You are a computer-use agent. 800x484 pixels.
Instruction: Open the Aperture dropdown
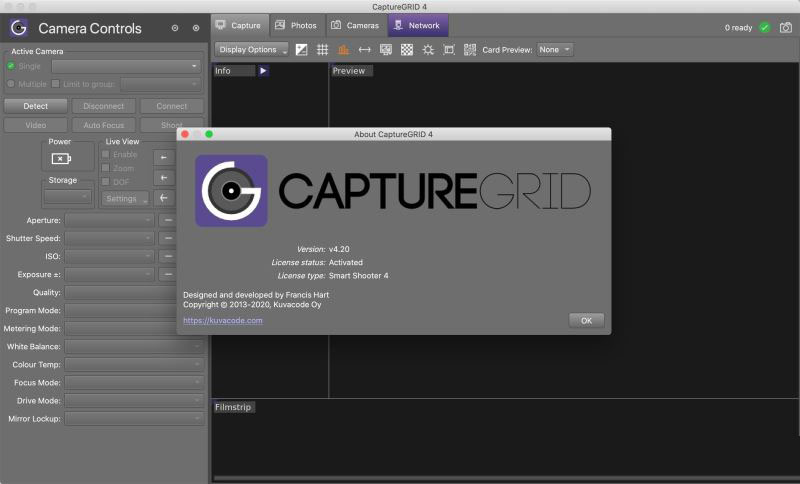click(x=109, y=220)
